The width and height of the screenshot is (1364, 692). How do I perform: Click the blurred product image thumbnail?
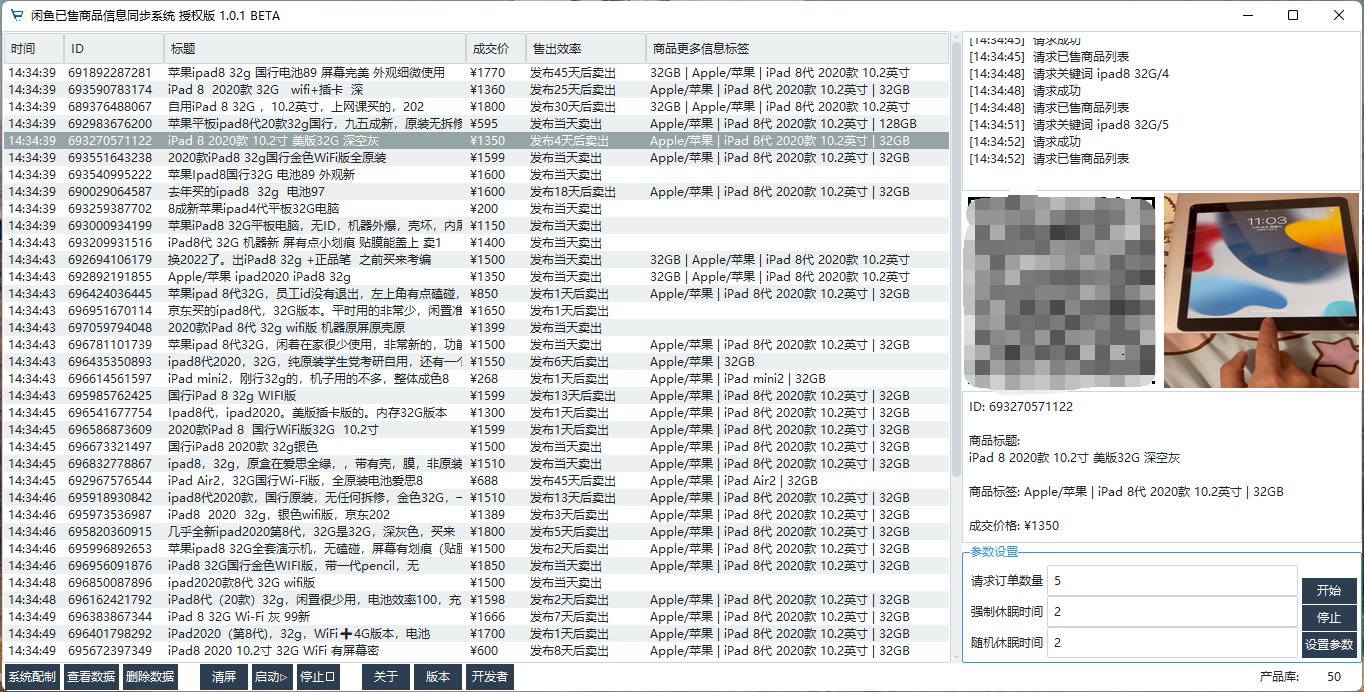(x=1062, y=290)
